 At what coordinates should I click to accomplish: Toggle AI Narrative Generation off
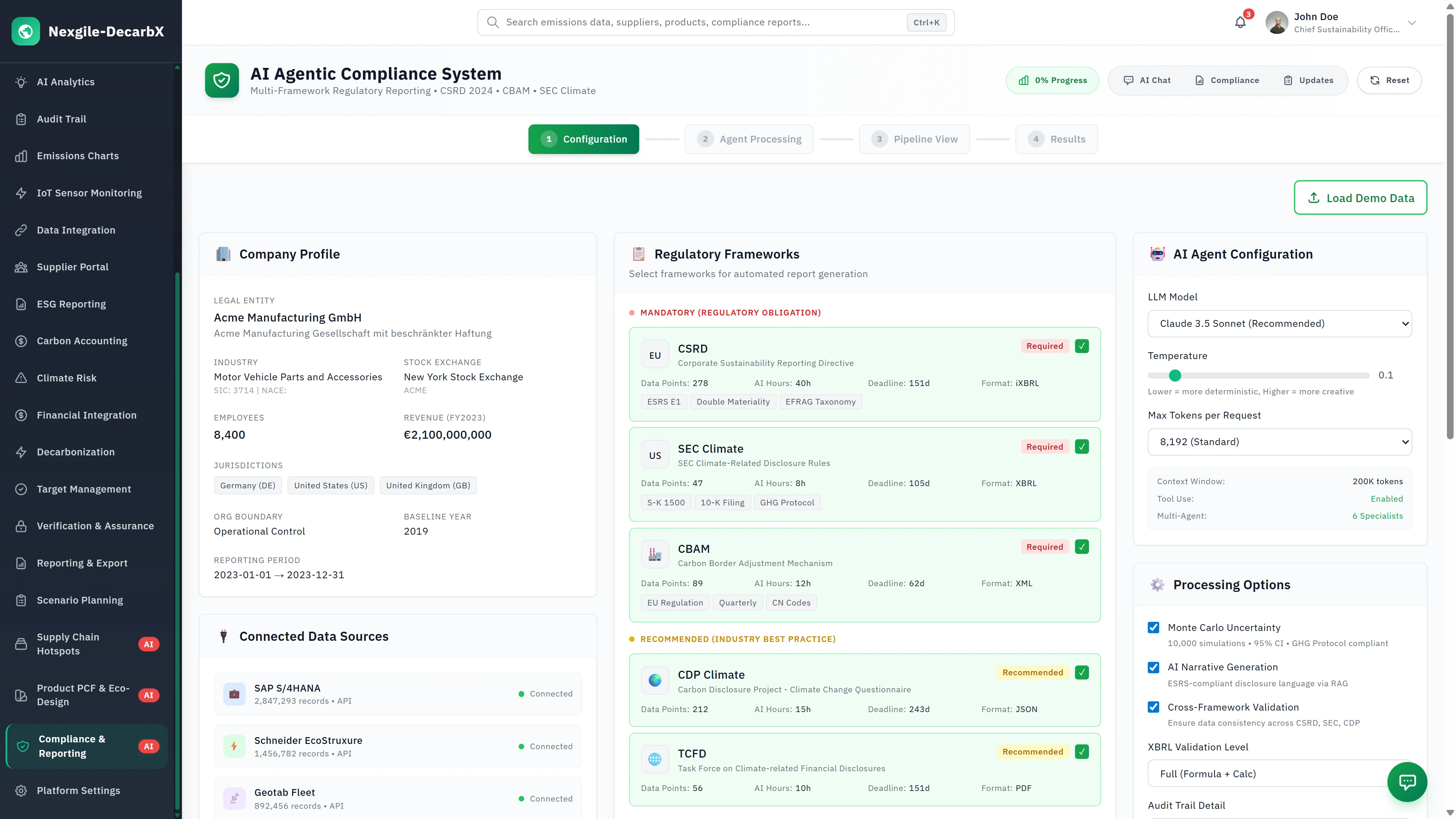tap(1153, 667)
